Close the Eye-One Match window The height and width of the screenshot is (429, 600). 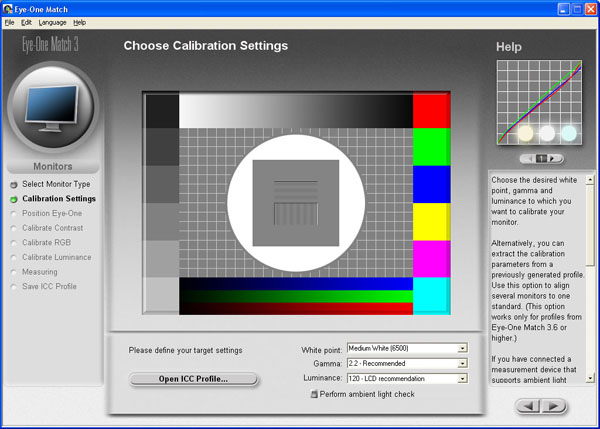point(591,9)
